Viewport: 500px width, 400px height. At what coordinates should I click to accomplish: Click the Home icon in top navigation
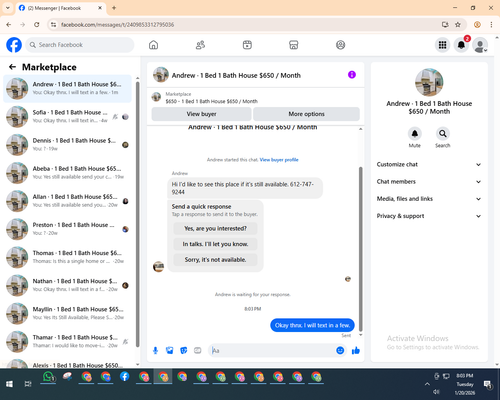click(x=153, y=45)
